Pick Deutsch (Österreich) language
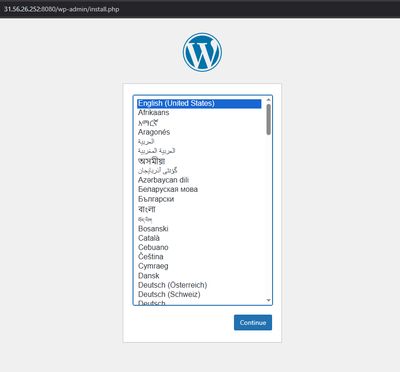The image size is (400, 372). point(199,285)
